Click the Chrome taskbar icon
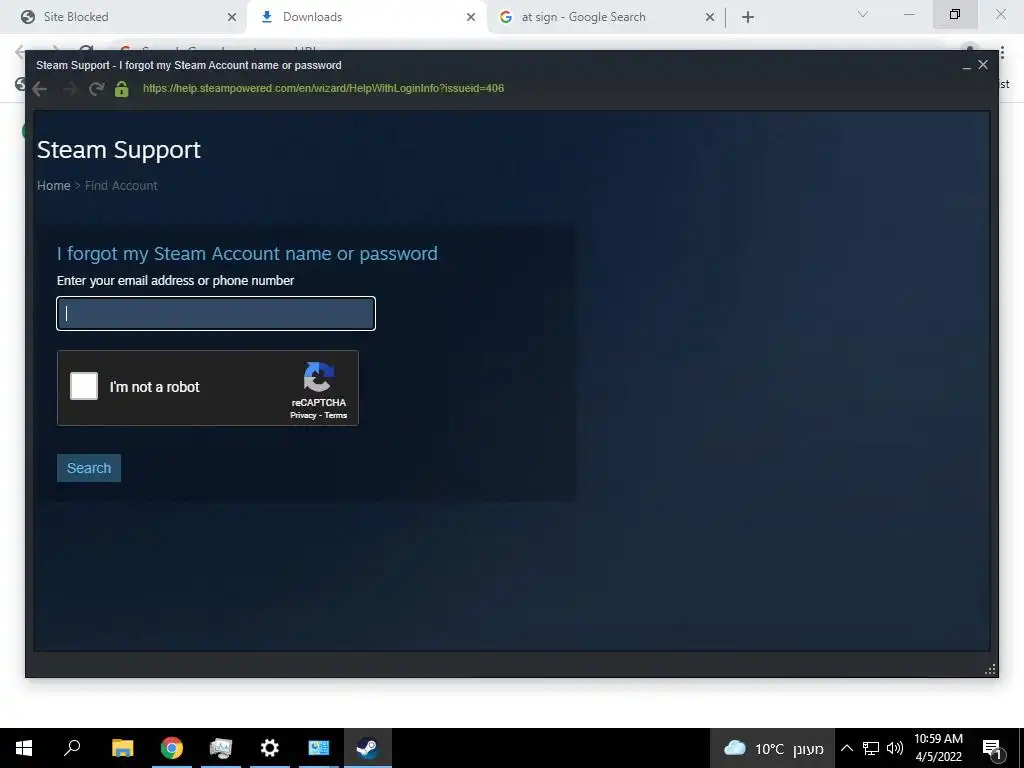1024x768 pixels. click(172, 748)
